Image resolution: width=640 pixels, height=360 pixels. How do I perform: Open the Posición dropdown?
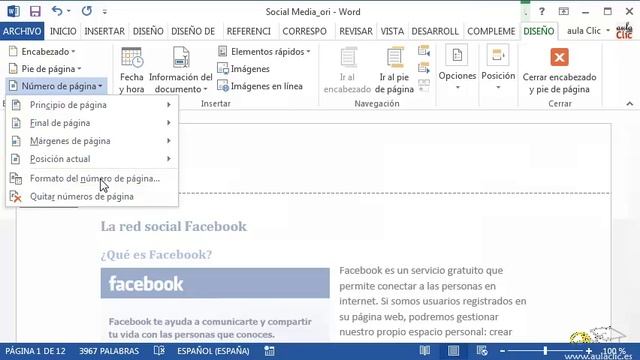[498, 68]
